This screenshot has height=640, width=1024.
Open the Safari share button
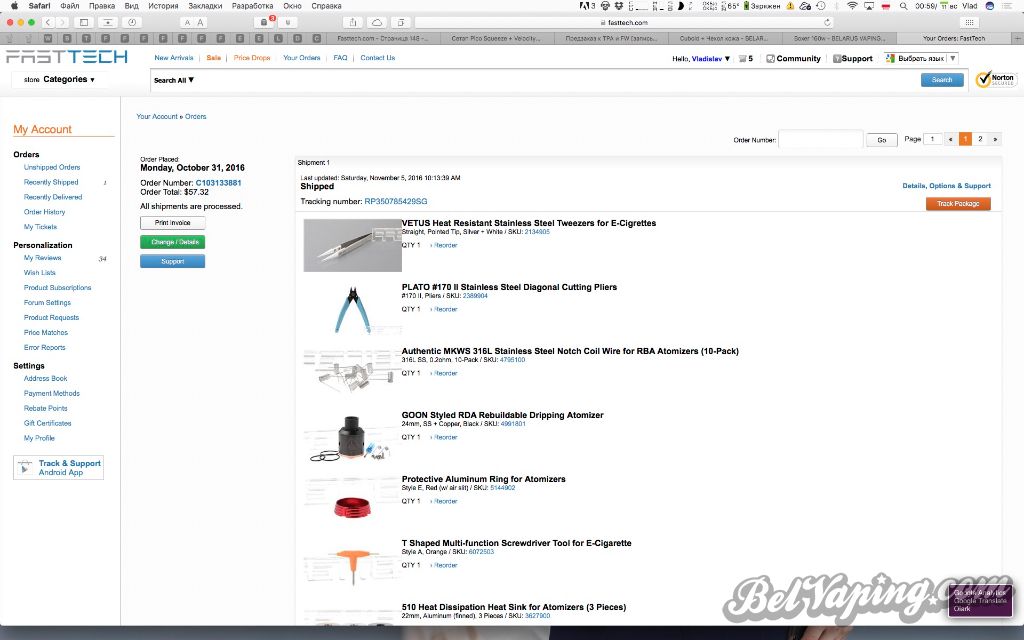[x=353, y=22]
